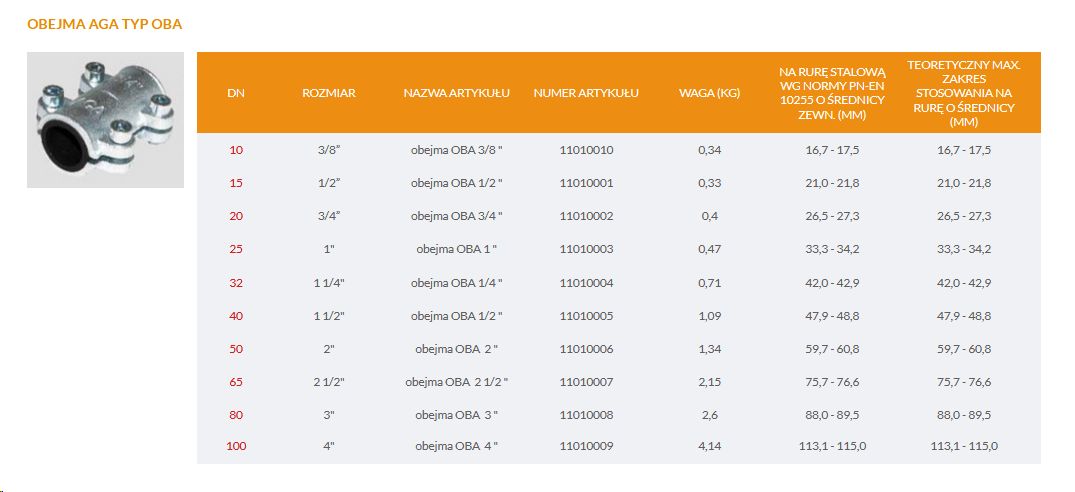The width and height of the screenshot is (1075, 492).
Task: Click theoretical max range '26,5 - 27,3'
Action: tap(964, 216)
